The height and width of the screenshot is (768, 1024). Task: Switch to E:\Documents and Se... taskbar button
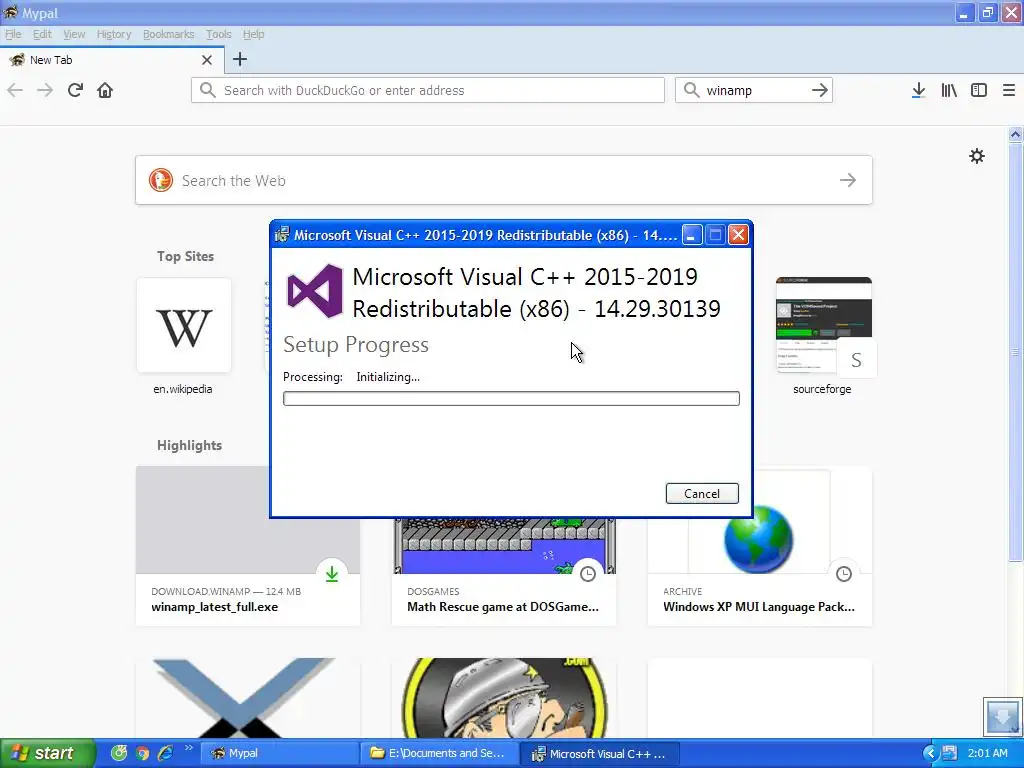(440, 753)
